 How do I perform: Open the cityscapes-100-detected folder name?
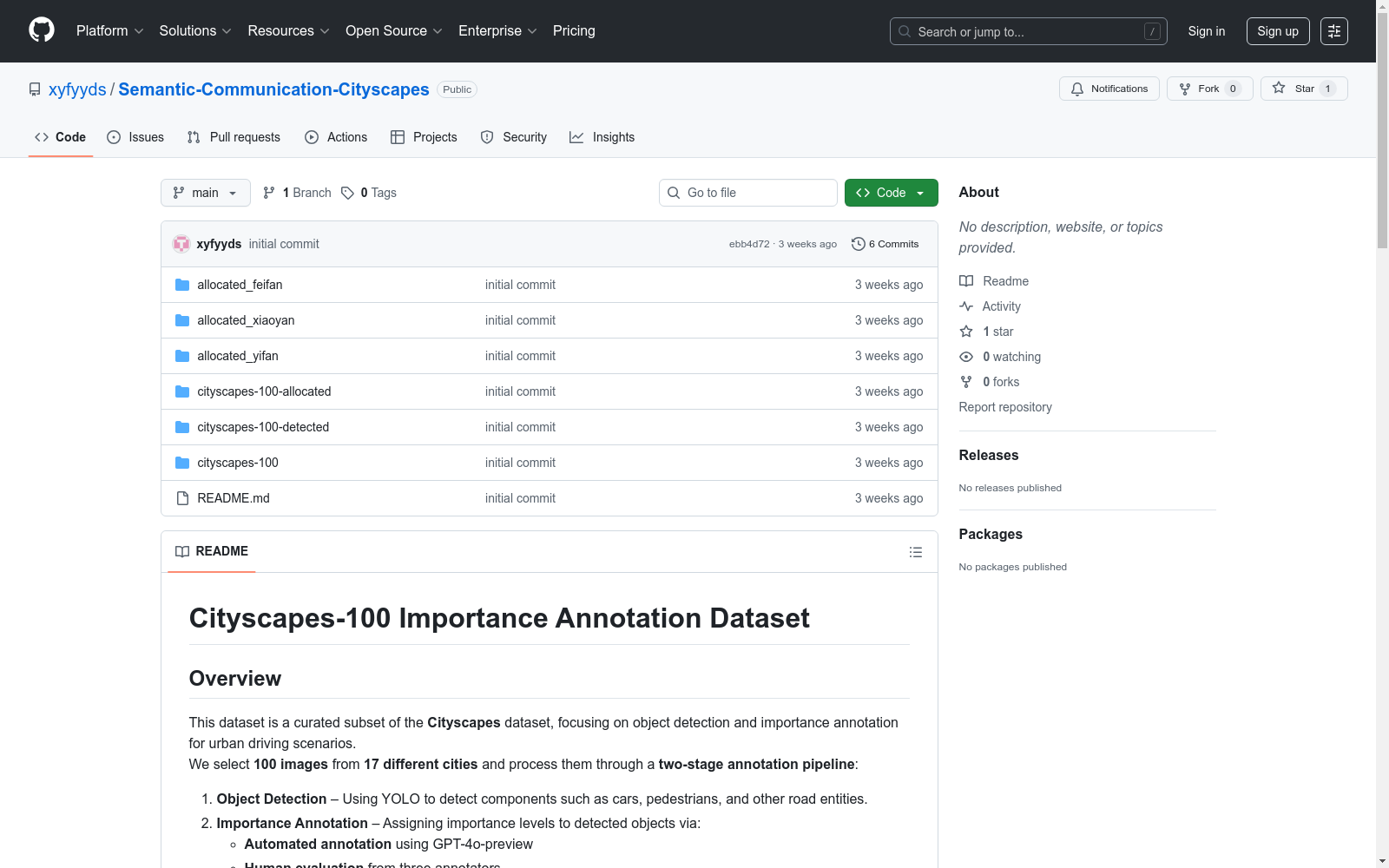pyautogui.click(x=263, y=427)
